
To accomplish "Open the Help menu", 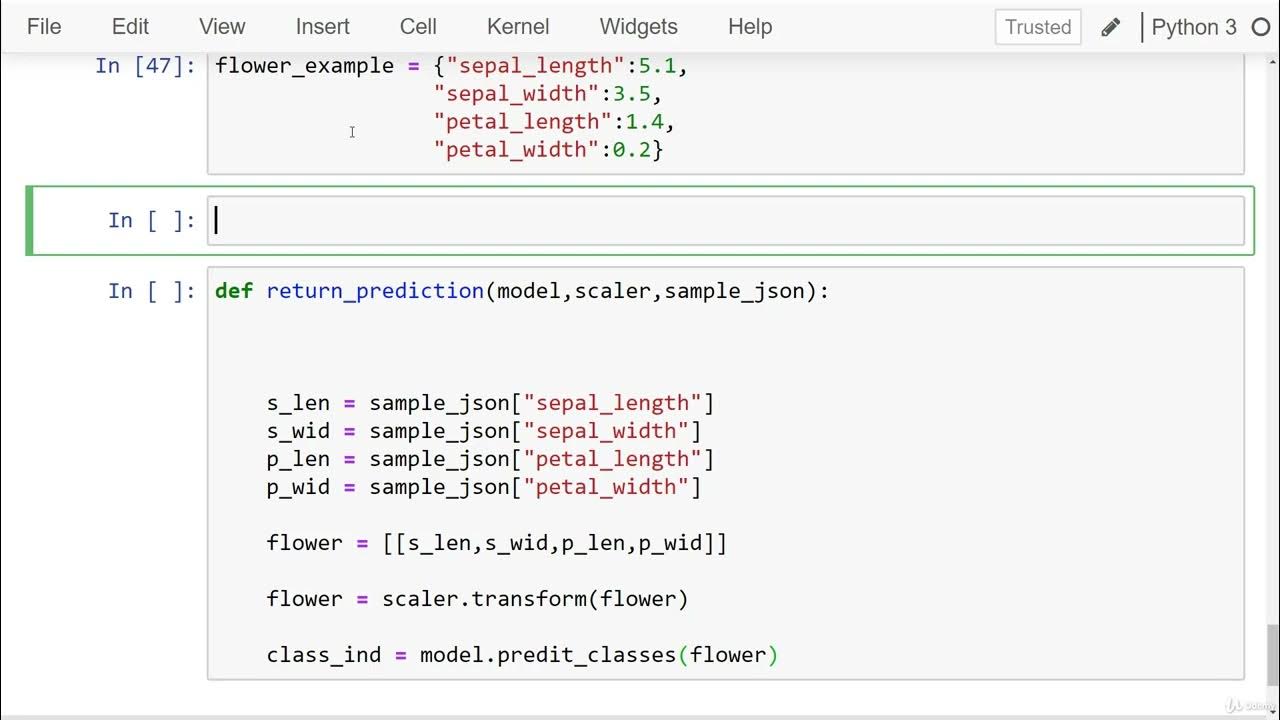I will (750, 27).
